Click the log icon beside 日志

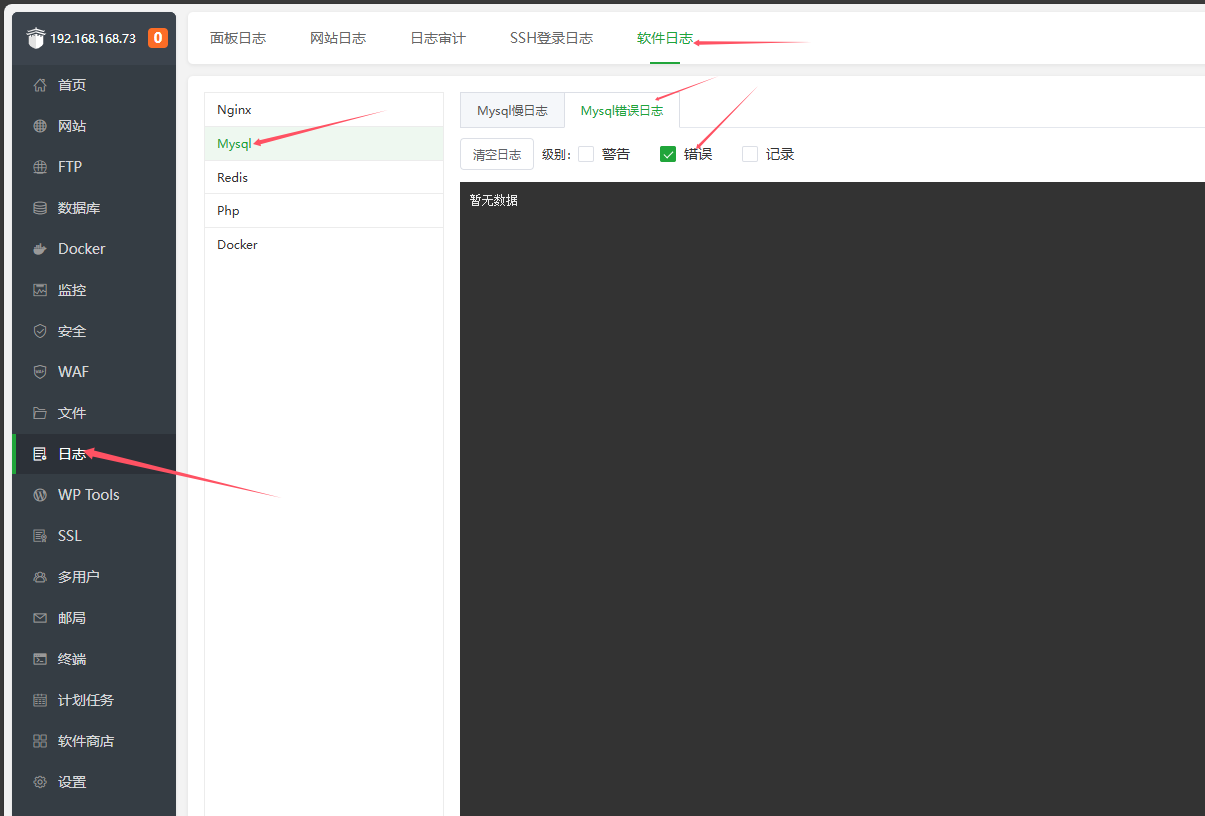click(40, 454)
